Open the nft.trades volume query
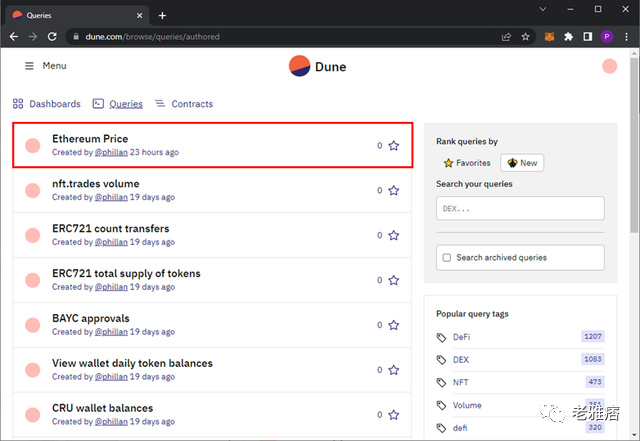Image resolution: width=640 pixels, height=441 pixels. (x=96, y=184)
